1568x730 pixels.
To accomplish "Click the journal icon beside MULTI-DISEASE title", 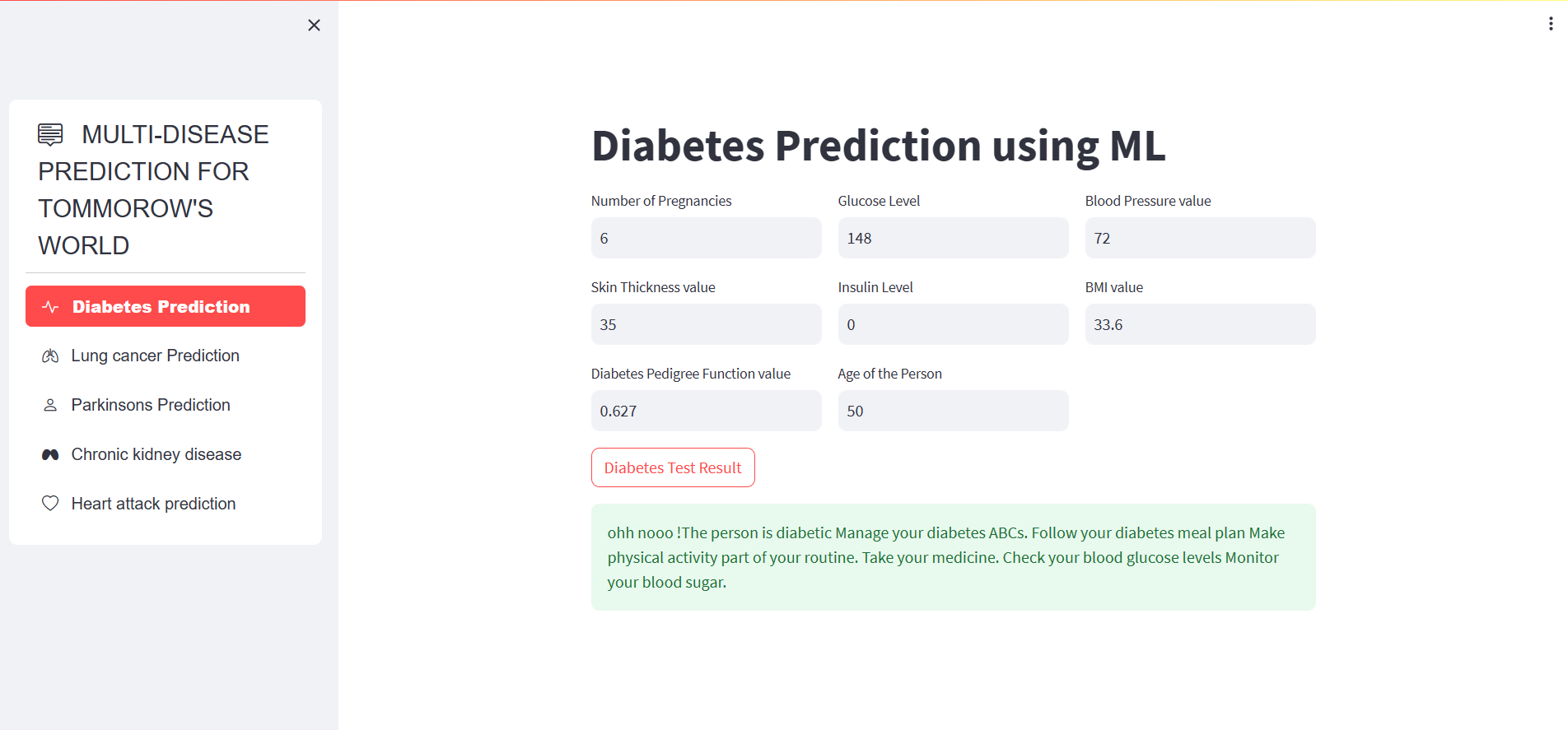I will click(51, 133).
